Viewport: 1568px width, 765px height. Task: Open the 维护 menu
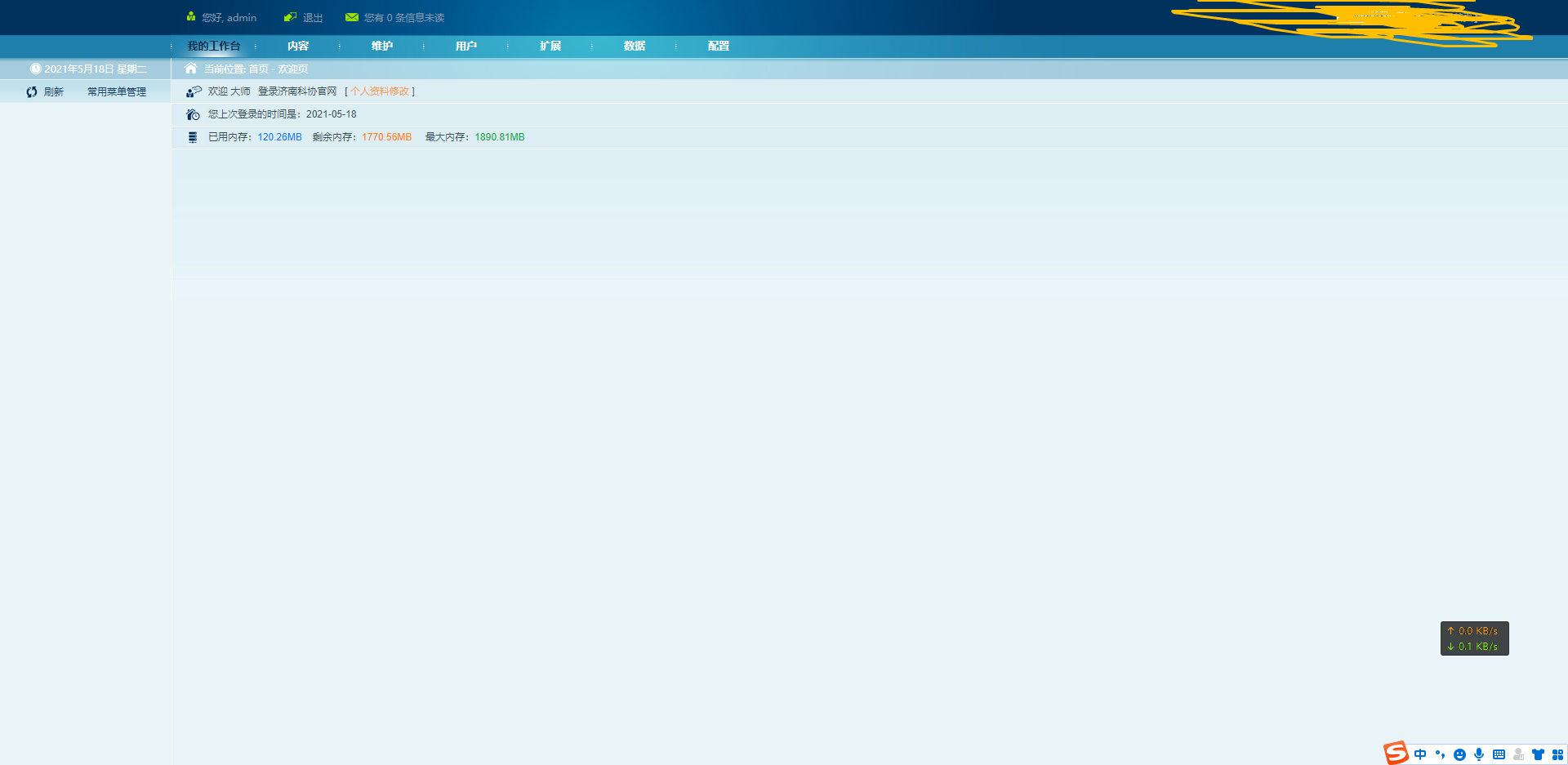(x=382, y=46)
